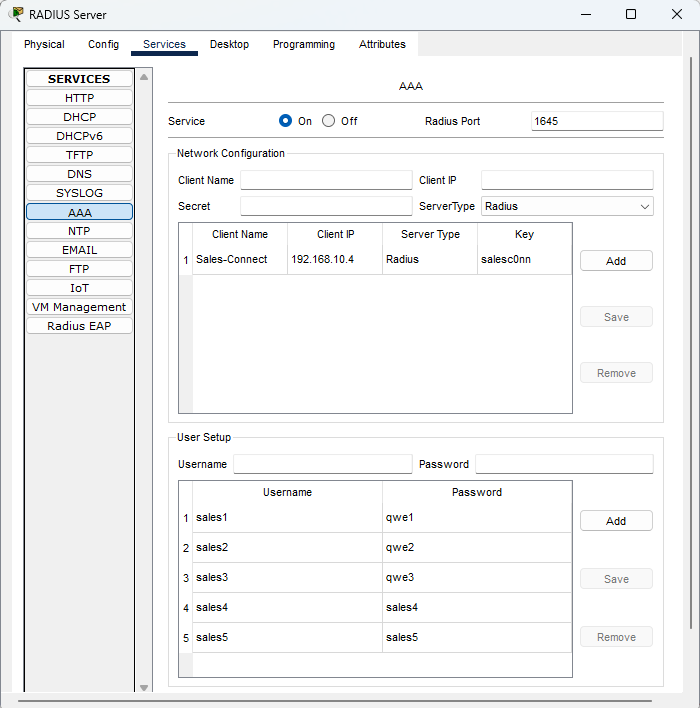Select the sales3 user row
The image size is (700, 708).
click(x=287, y=578)
